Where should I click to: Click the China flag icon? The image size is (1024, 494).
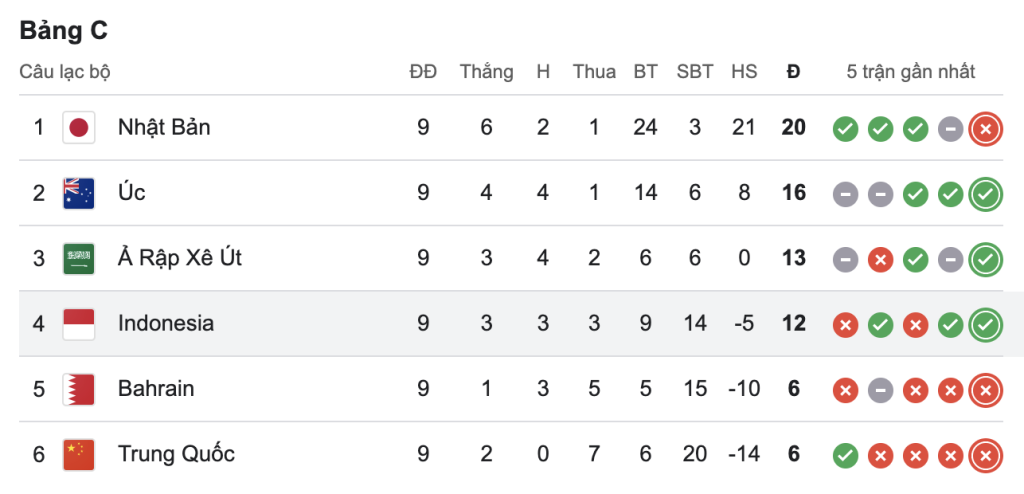pos(78,454)
